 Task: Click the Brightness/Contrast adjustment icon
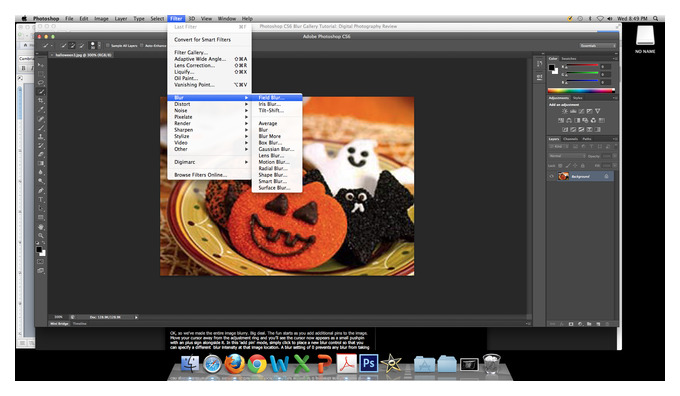point(564,111)
